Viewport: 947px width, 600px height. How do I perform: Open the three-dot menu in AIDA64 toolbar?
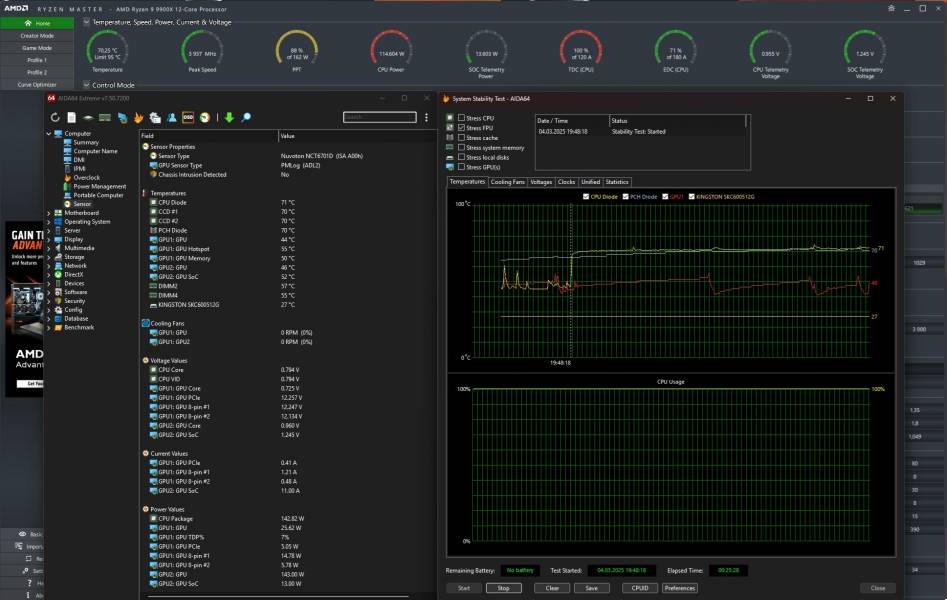[x=426, y=117]
